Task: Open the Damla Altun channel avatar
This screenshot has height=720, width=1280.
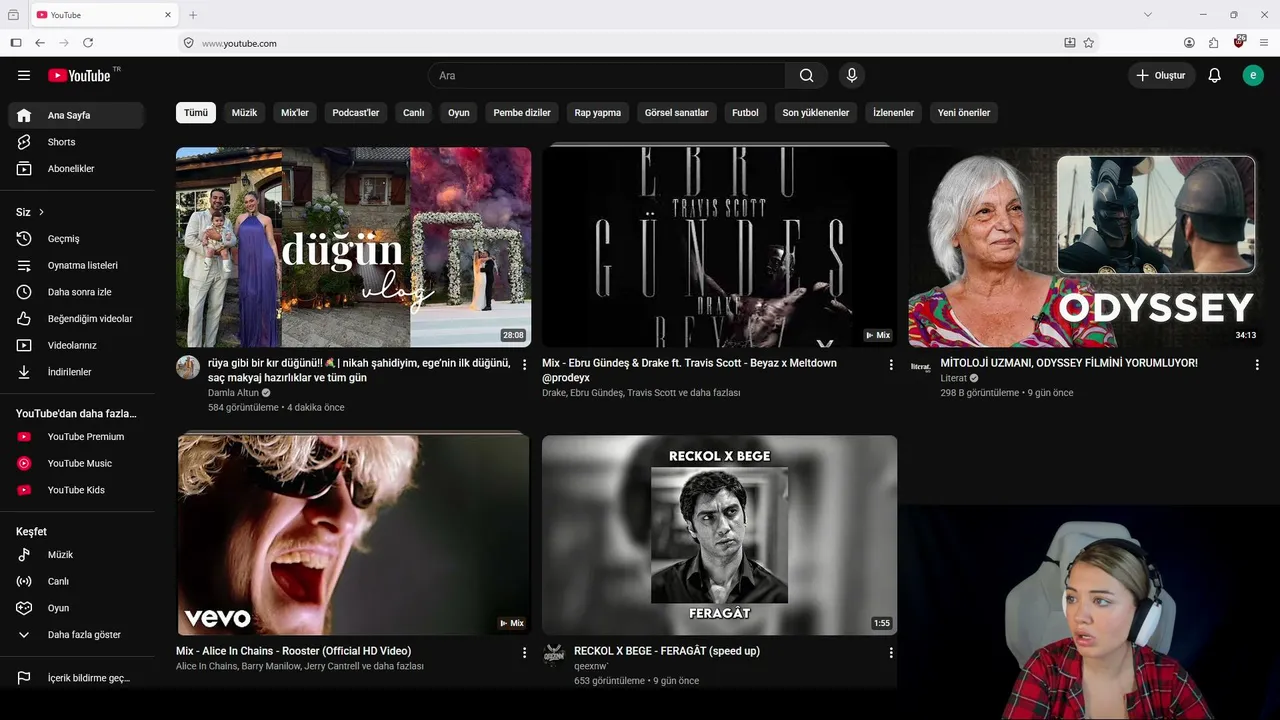Action: tap(188, 367)
